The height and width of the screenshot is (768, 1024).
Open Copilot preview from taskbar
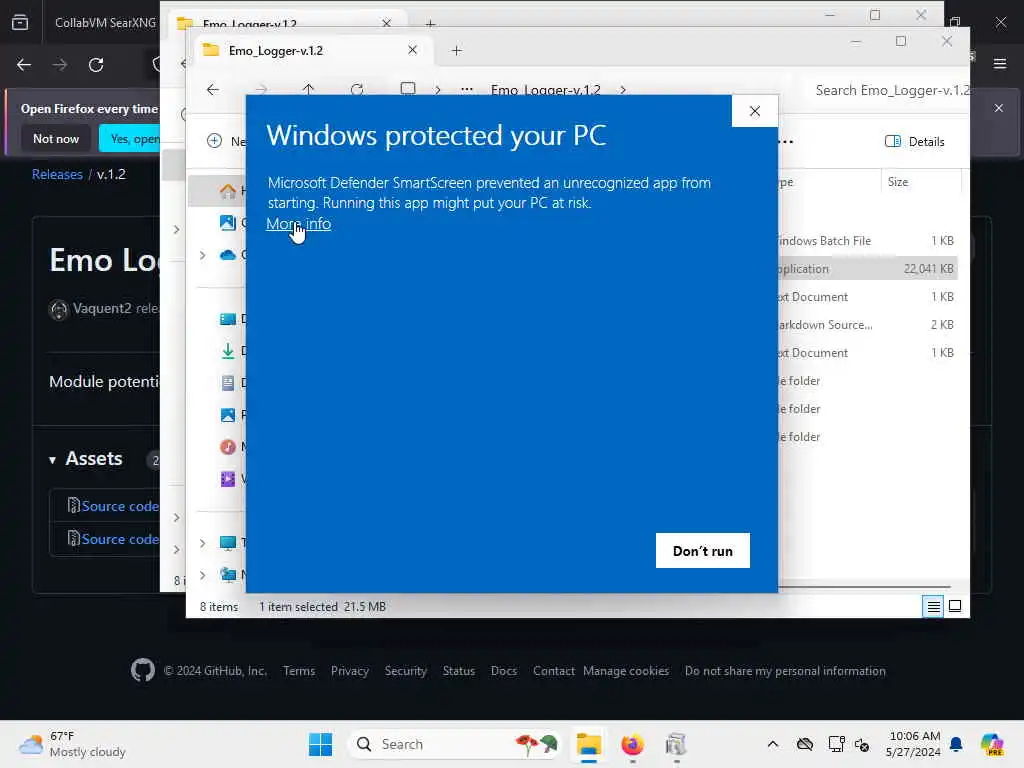(x=992, y=744)
